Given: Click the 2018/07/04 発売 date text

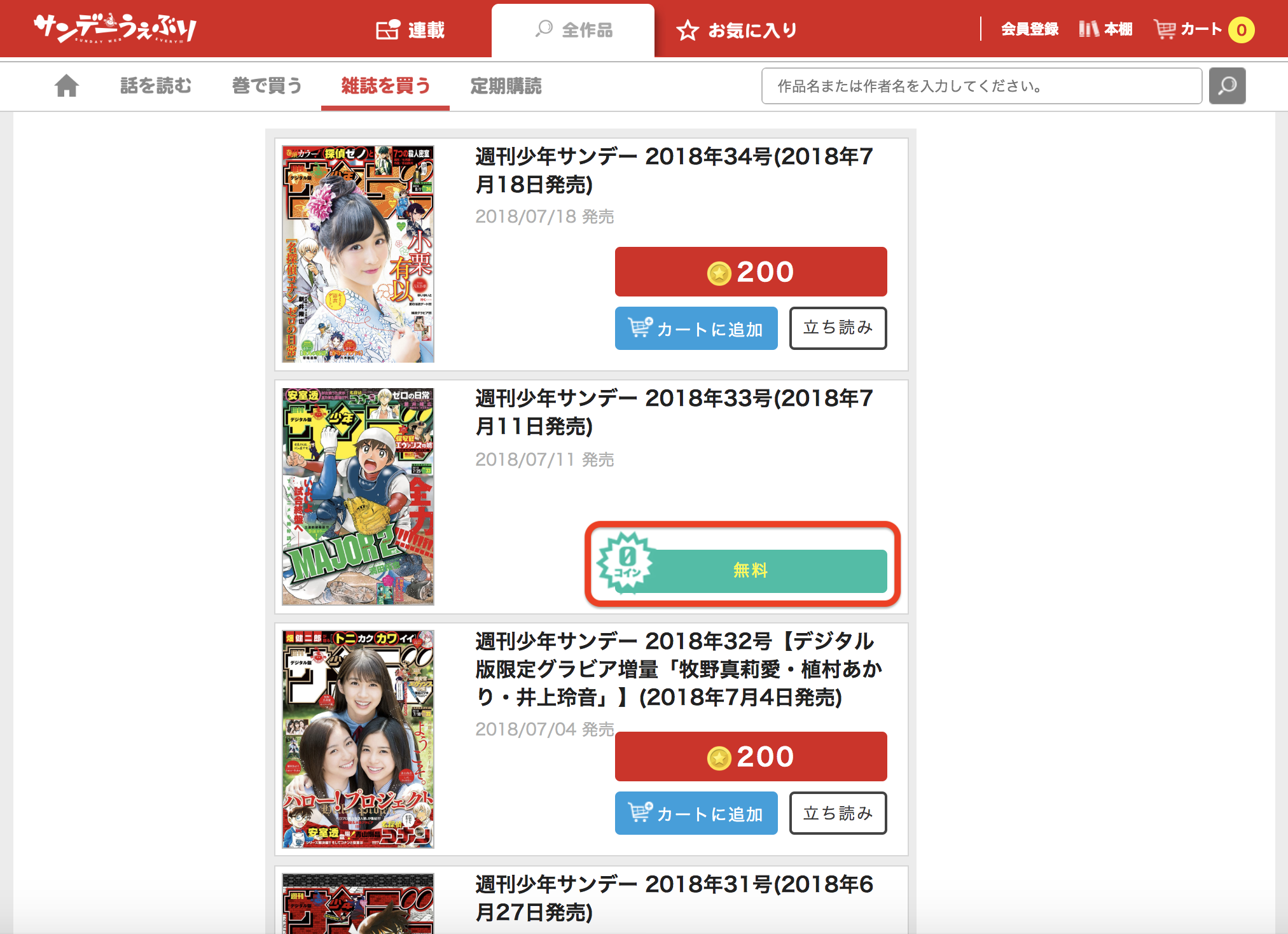Looking at the screenshot, I should coord(544,729).
